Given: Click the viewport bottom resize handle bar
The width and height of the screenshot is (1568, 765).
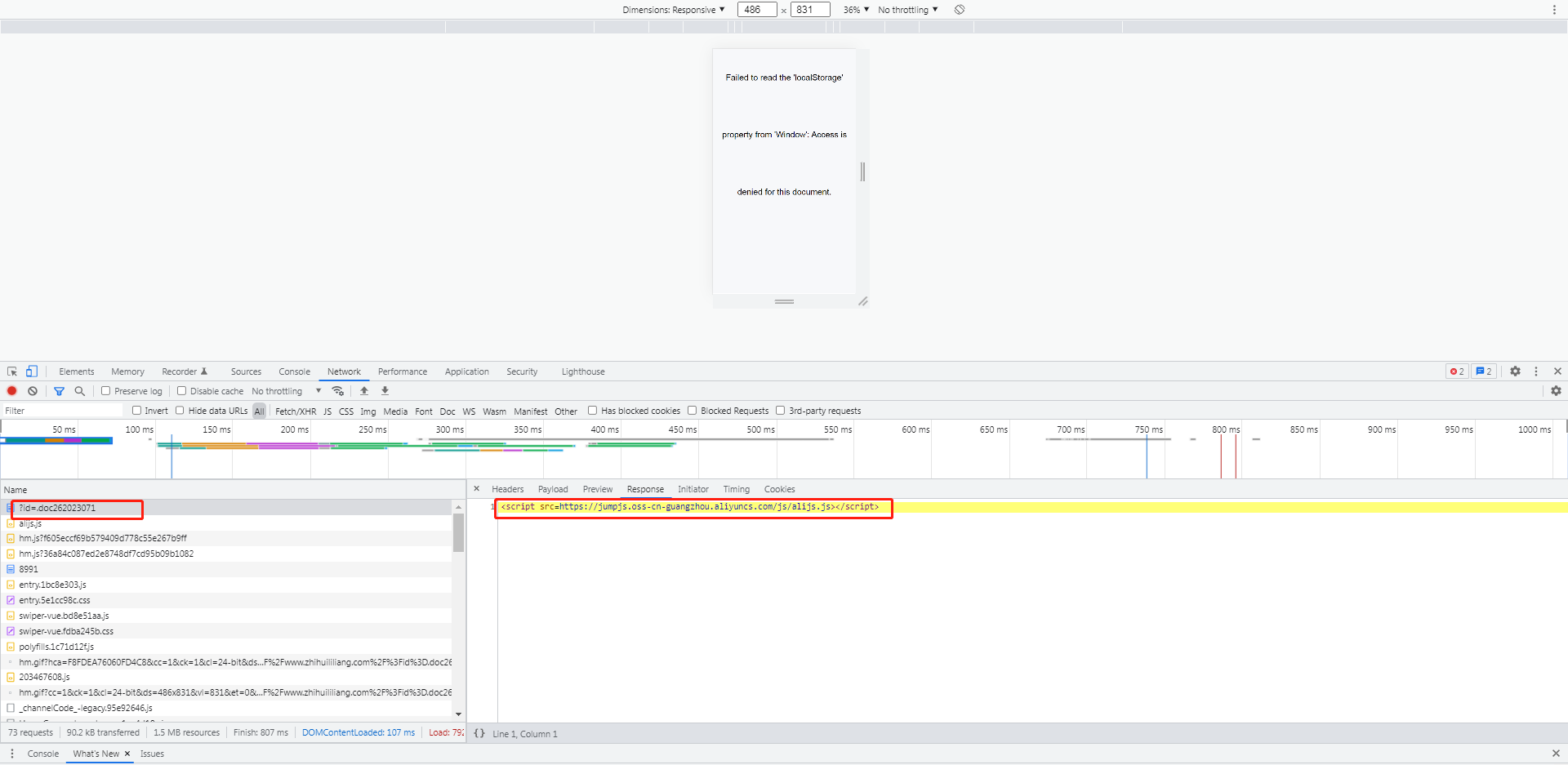Looking at the screenshot, I should pos(785,302).
